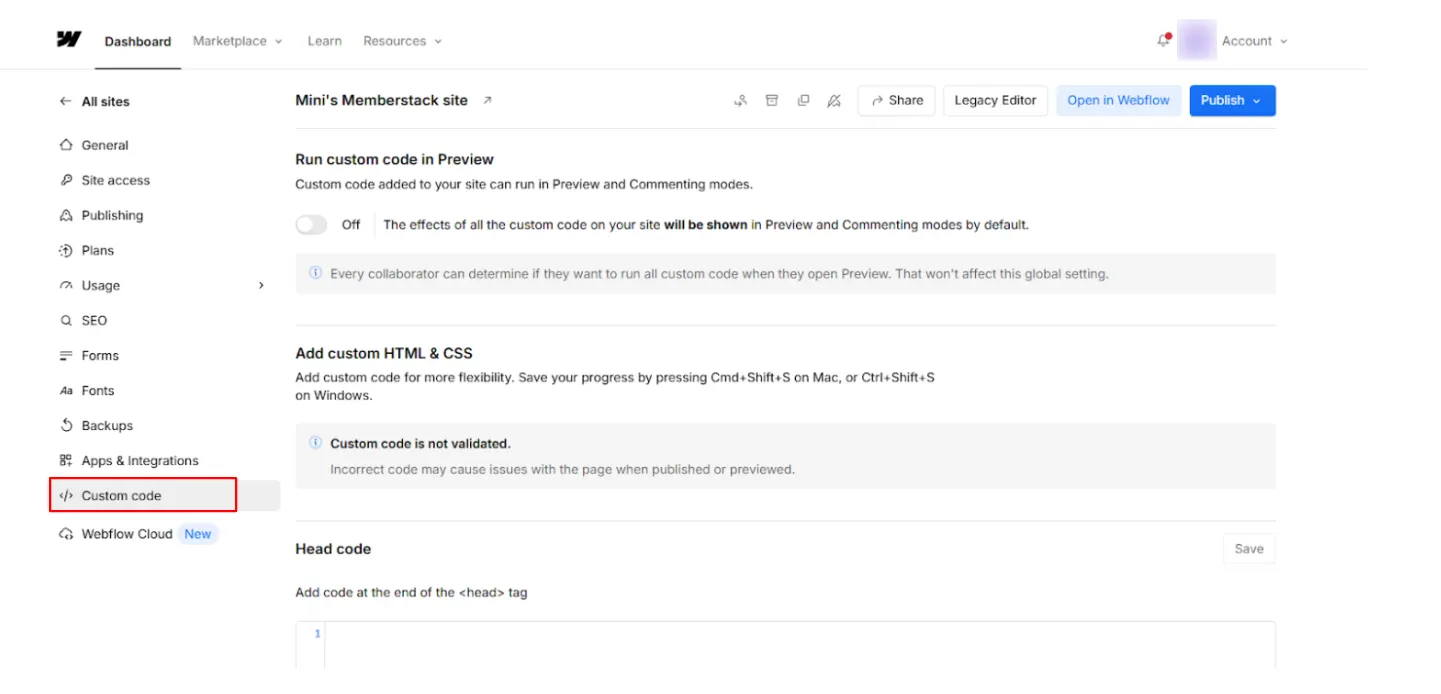
Task: Save the Head code
Action: [x=1249, y=548]
